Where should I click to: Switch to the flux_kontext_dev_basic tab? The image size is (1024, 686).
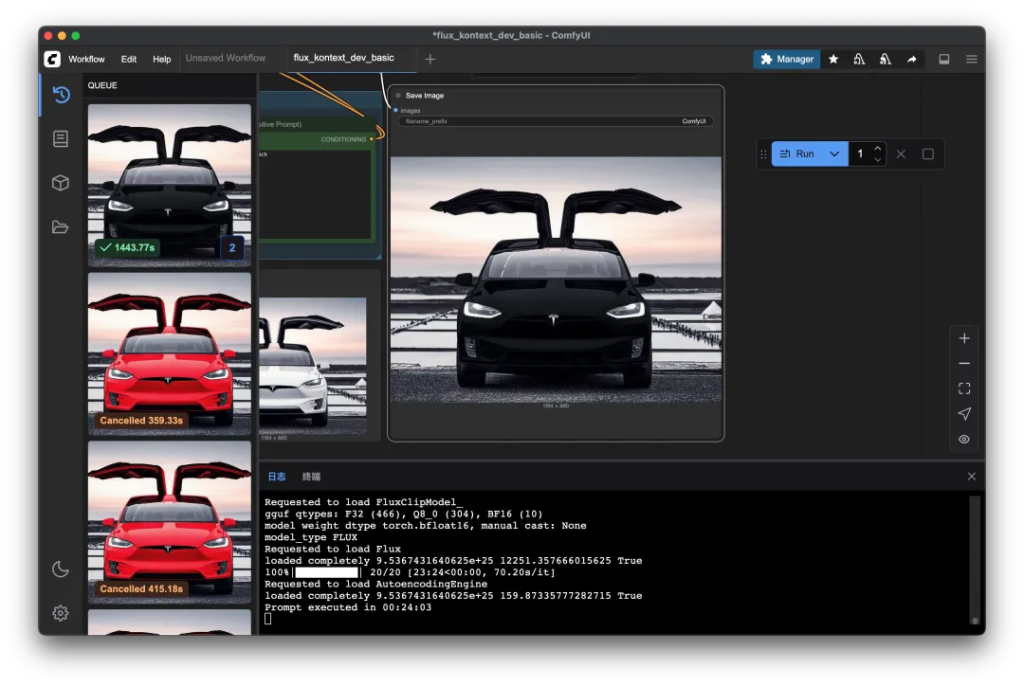click(x=344, y=58)
